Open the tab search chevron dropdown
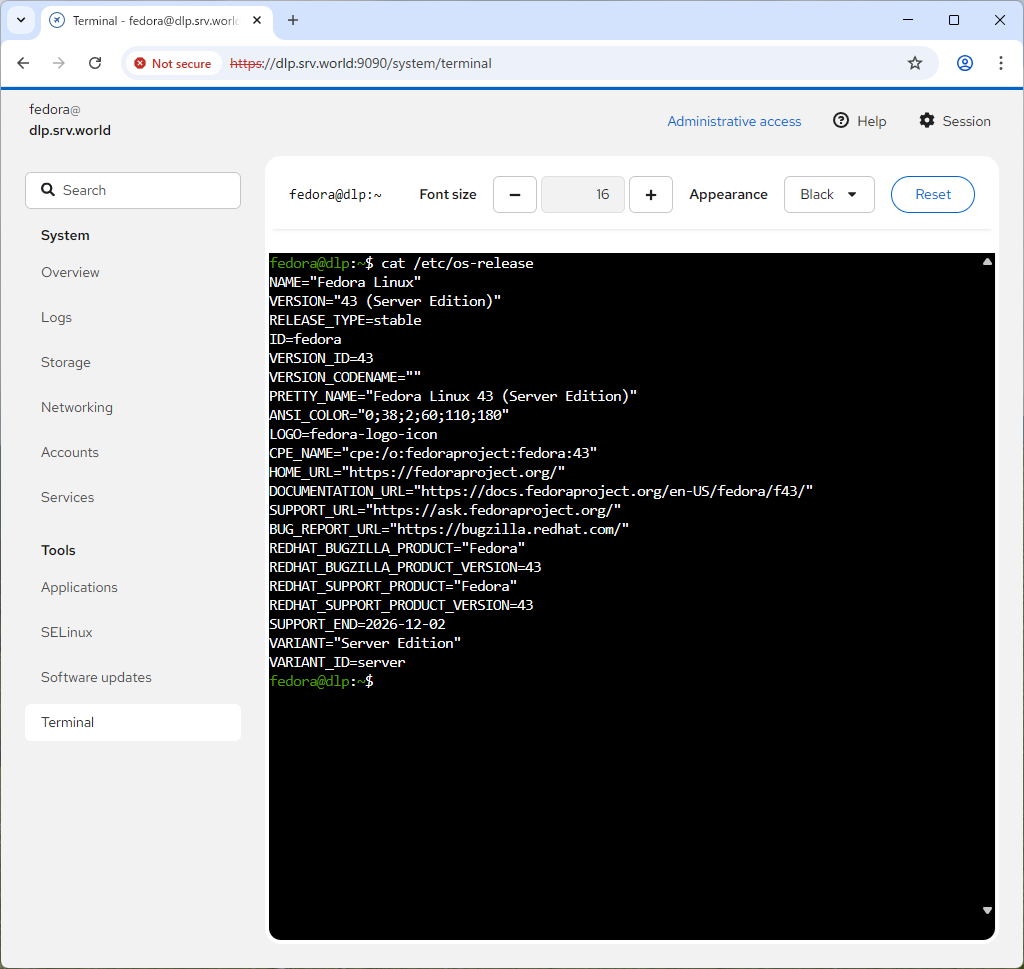1024x969 pixels. tap(21, 20)
